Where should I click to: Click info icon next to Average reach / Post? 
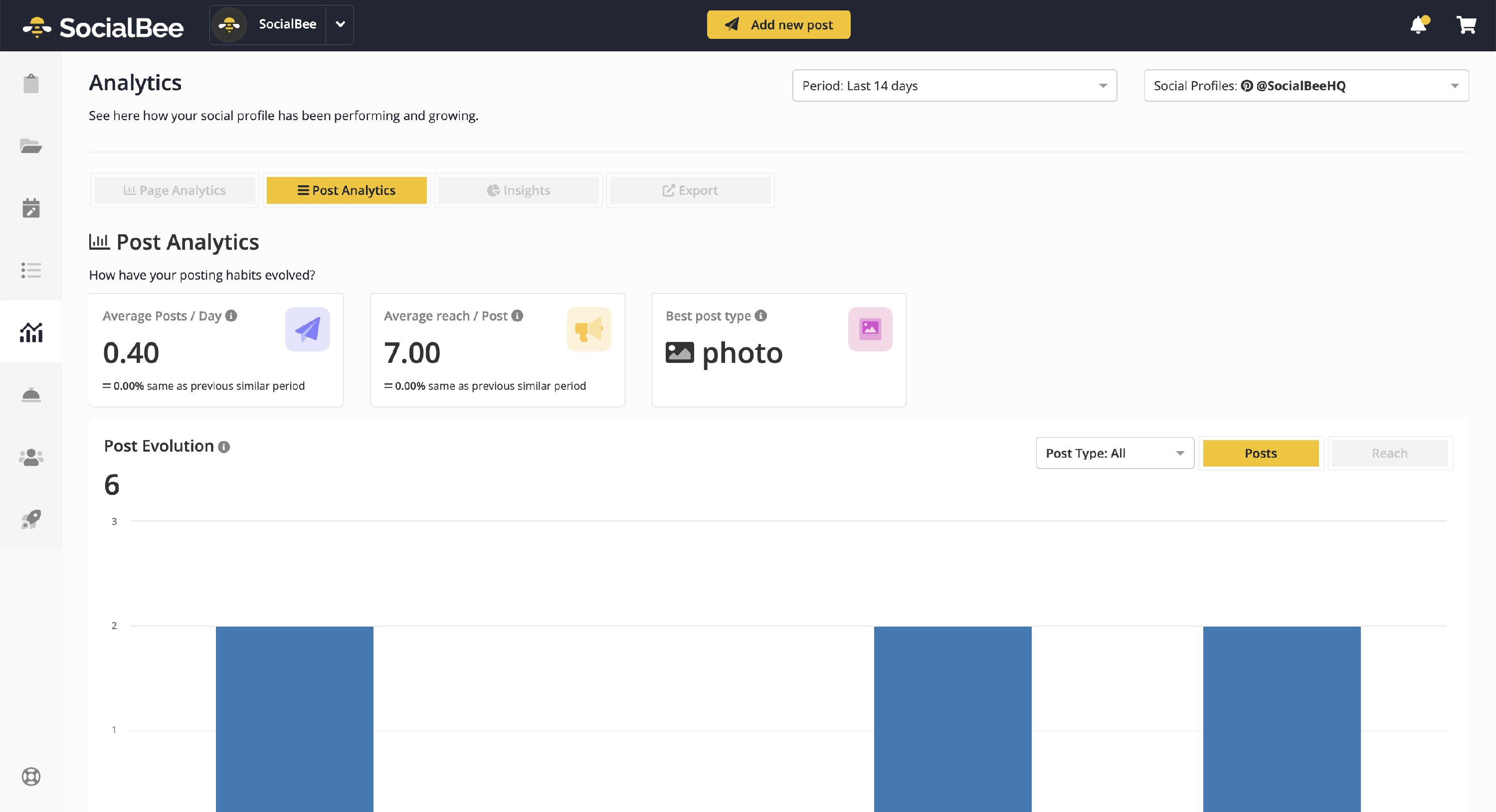pos(517,316)
